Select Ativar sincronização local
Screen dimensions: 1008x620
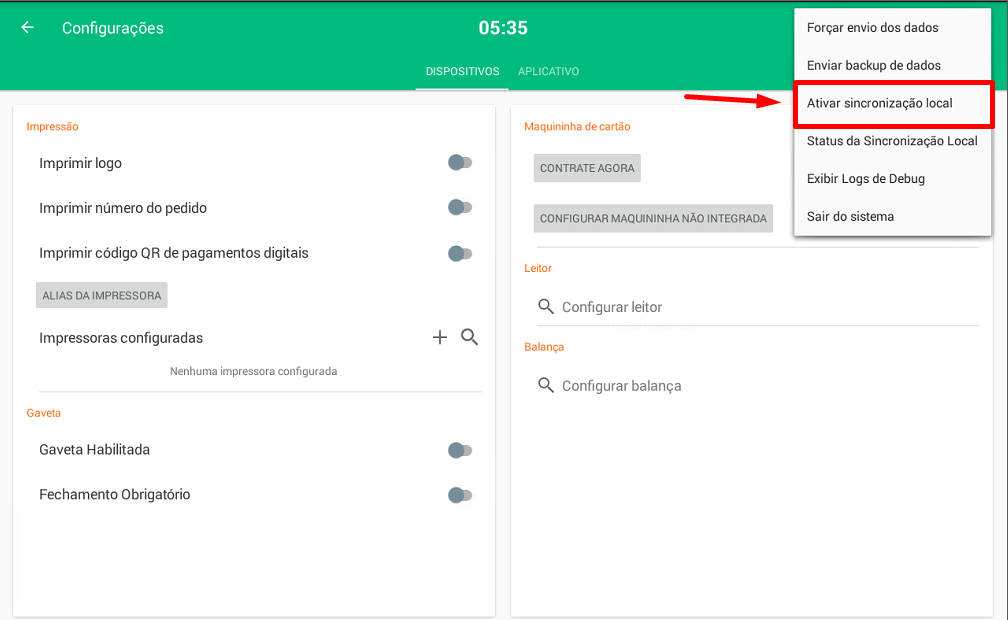(892, 104)
